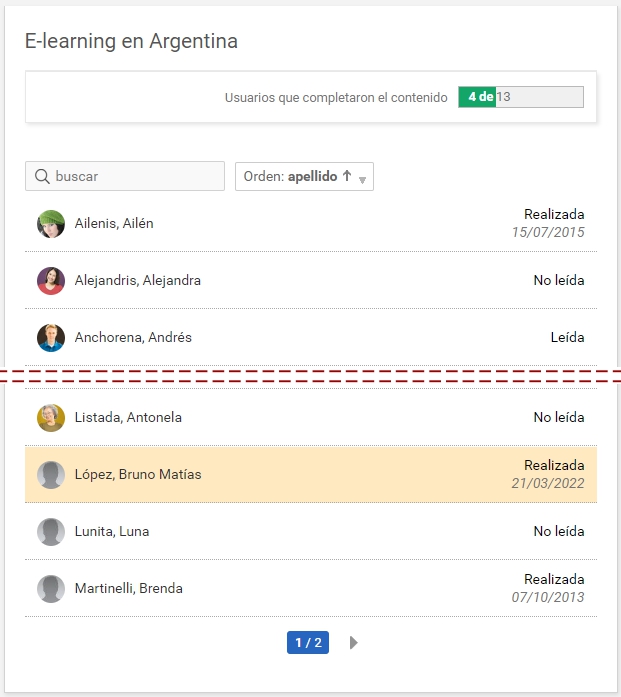
Task: Click Antonela Listada's avatar photo
Action: [51, 418]
